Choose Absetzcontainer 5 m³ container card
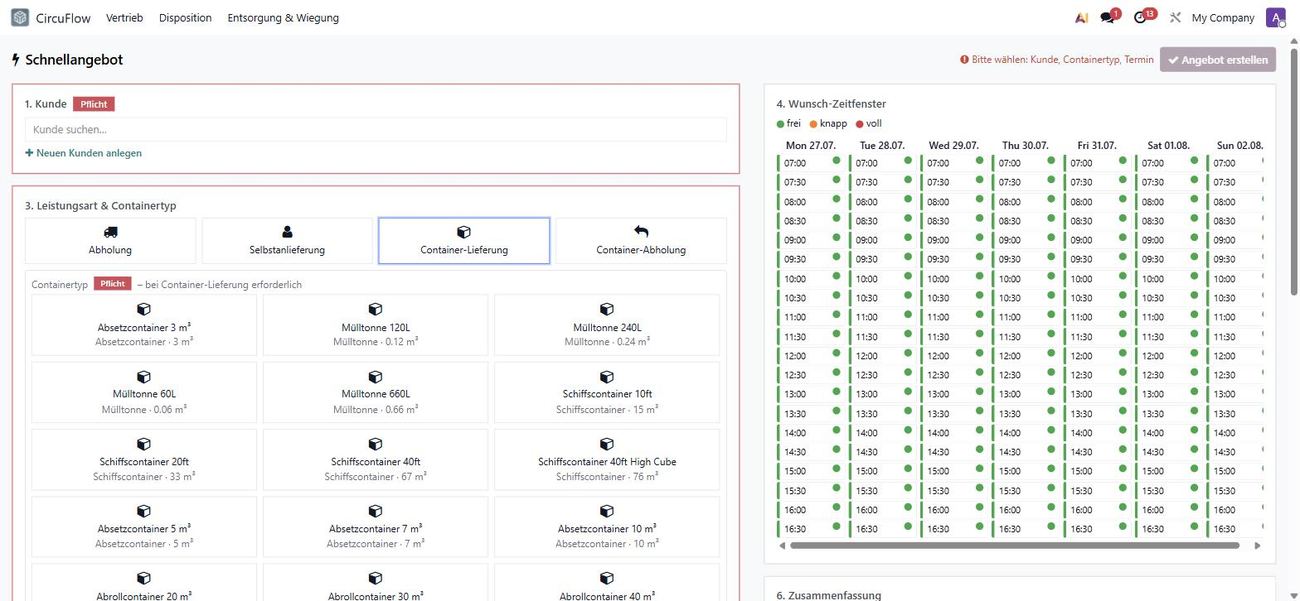The height and width of the screenshot is (601, 1300). 144,527
